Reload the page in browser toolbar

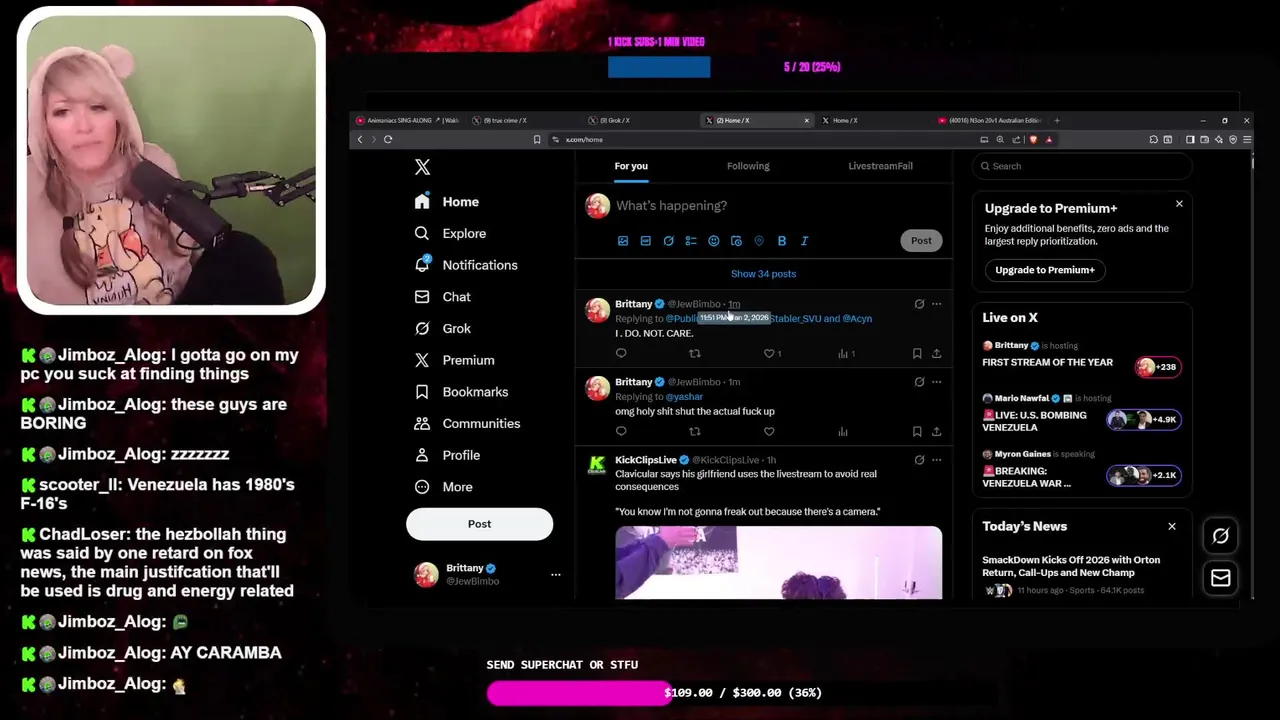pyautogui.click(x=388, y=139)
